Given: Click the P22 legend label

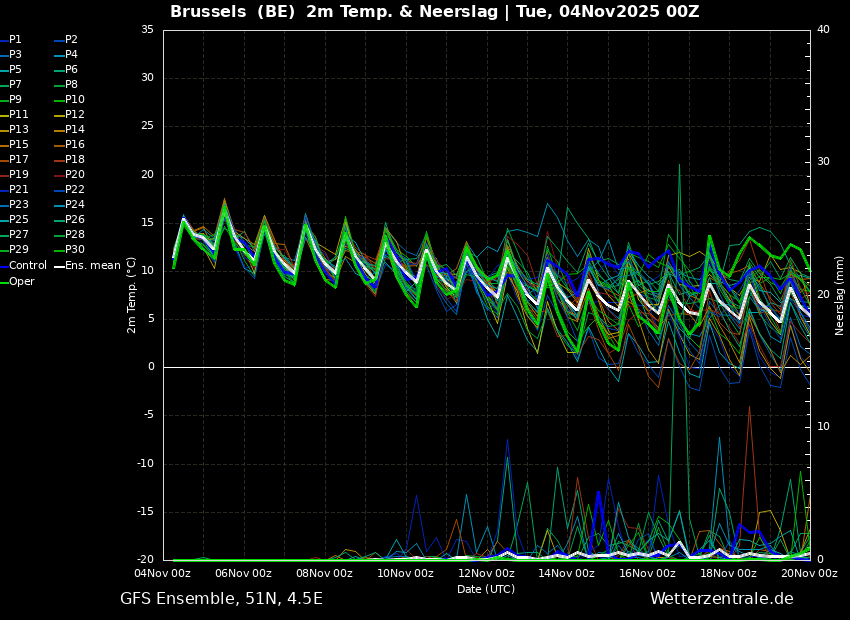Looking at the screenshot, I should click(75, 190).
